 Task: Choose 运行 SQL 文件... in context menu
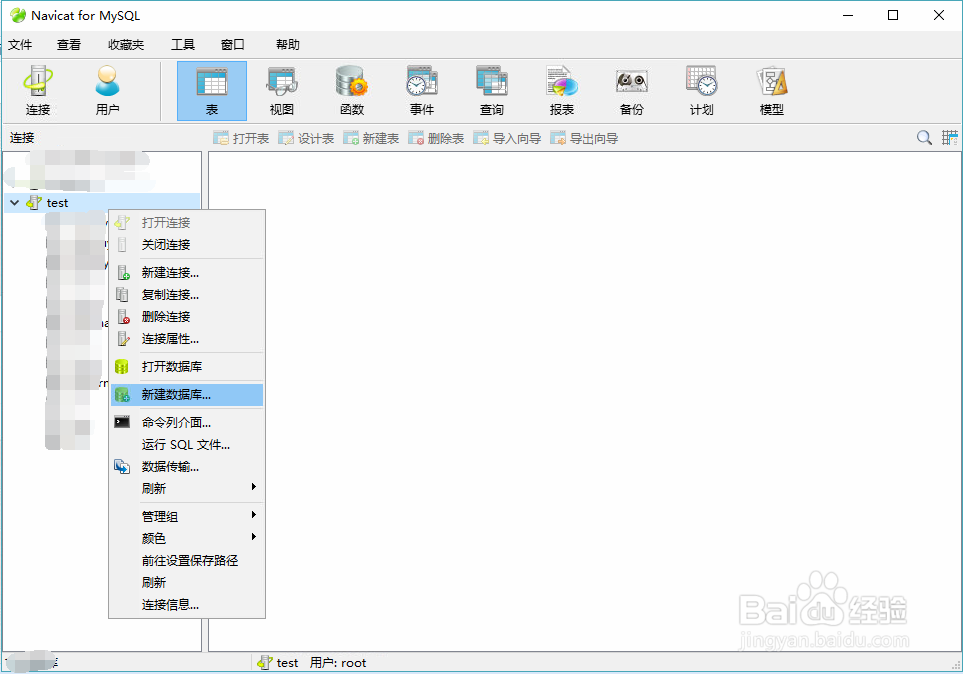click(x=187, y=445)
